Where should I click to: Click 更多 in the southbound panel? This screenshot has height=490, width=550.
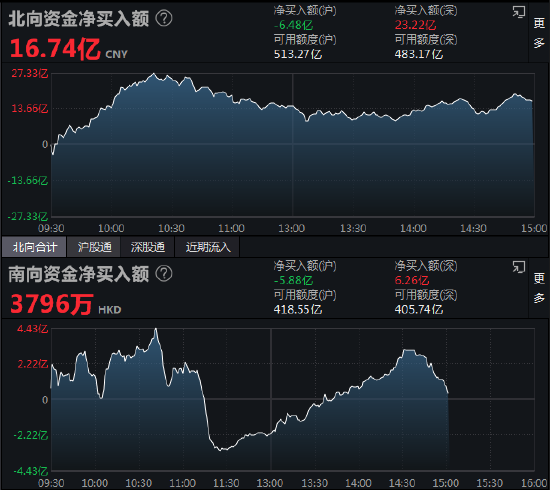[539, 288]
